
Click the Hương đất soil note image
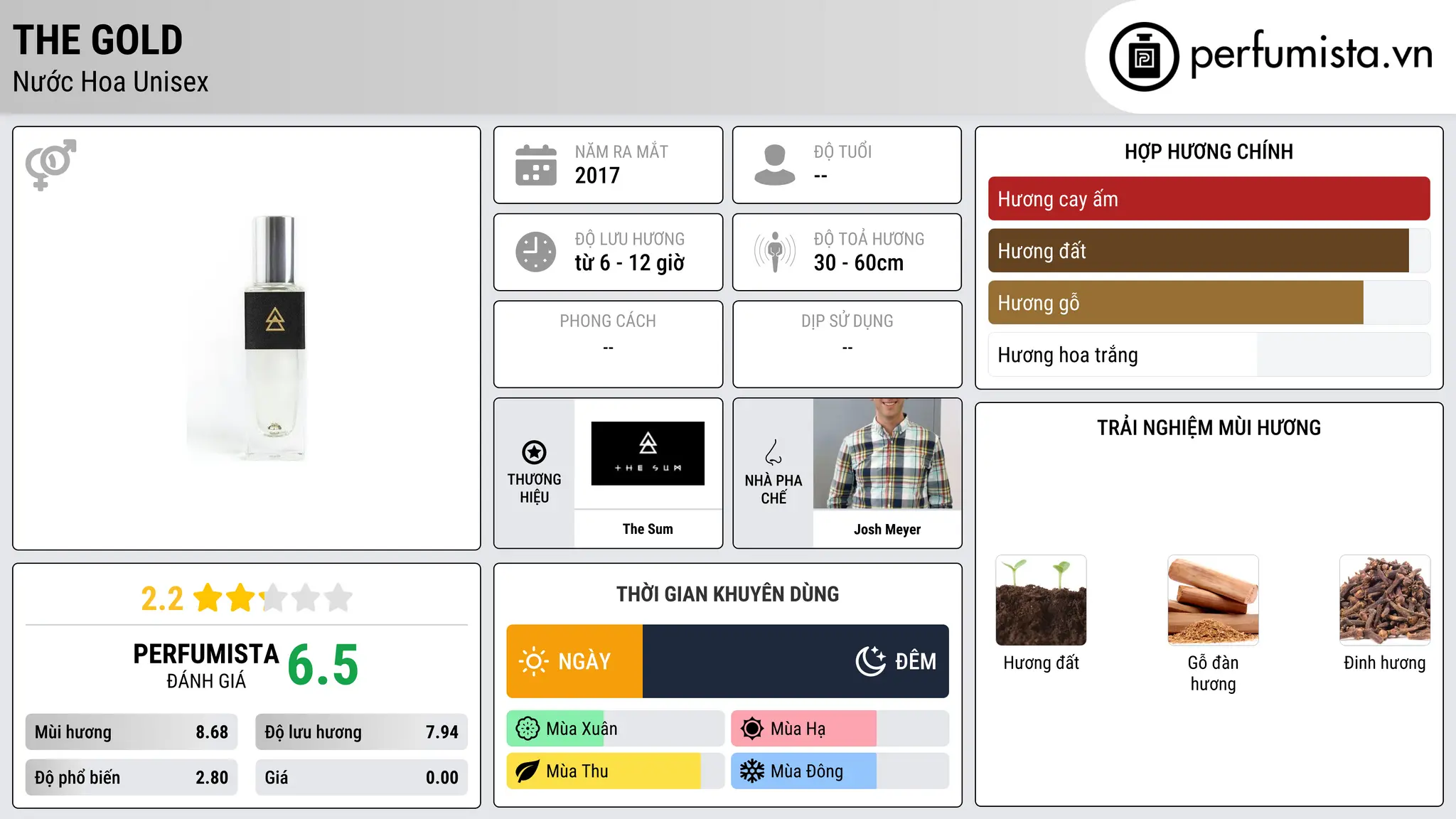(1041, 600)
